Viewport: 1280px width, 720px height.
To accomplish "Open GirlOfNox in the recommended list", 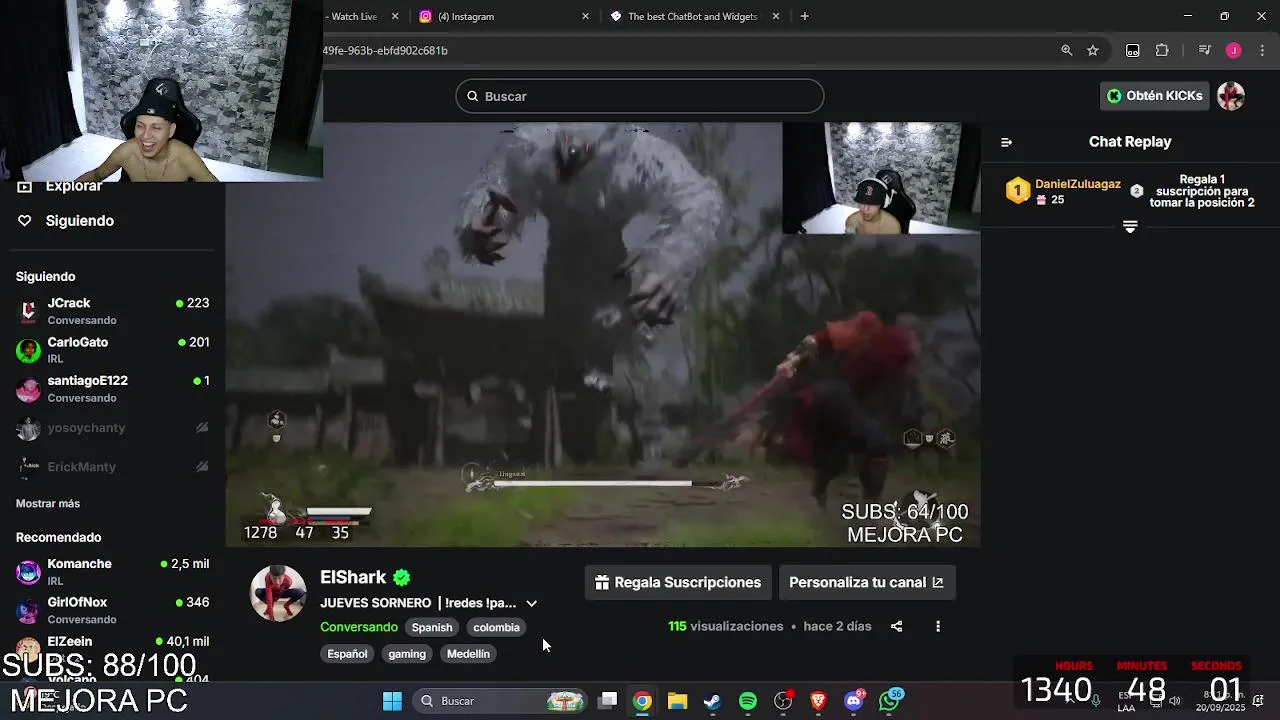I will pos(112,610).
